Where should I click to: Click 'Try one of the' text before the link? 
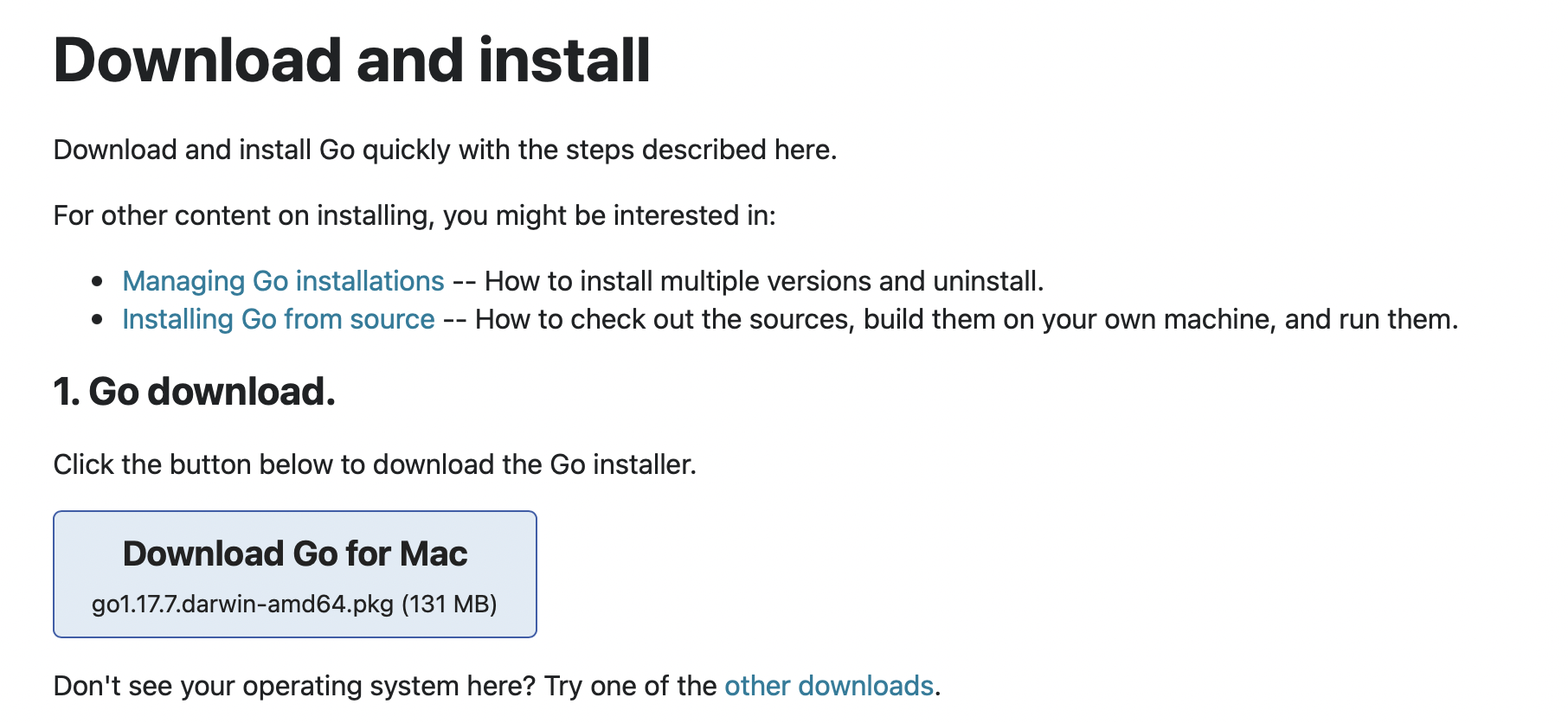click(x=631, y=686)
